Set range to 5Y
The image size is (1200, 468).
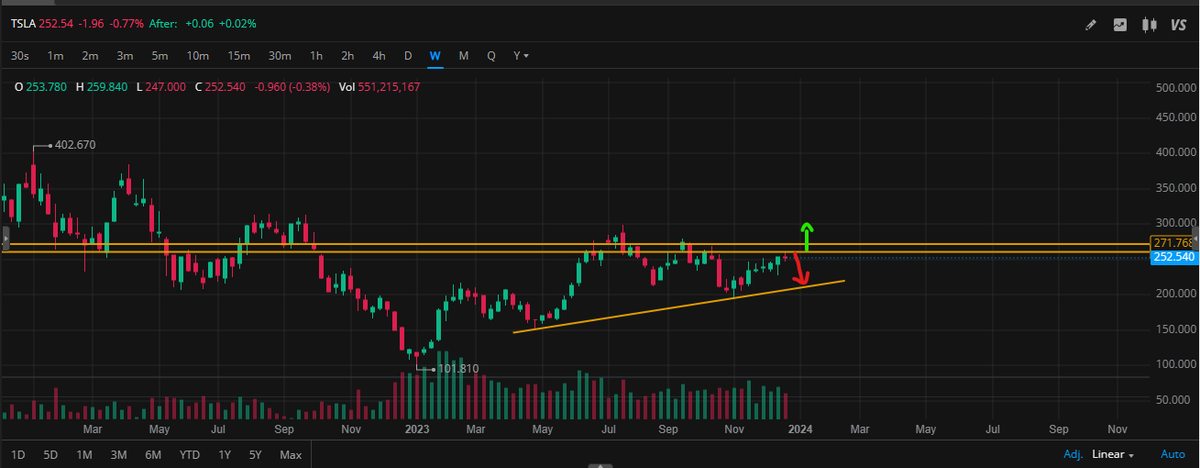click(x=255, y=455)
